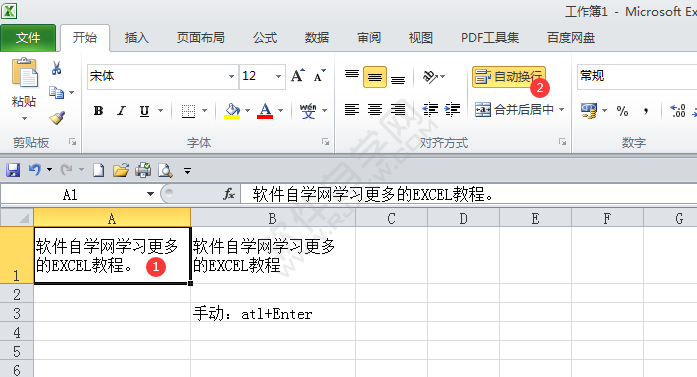This screenshot has width=697, height=377.
Task: Open font group dialog launcher
Action: point(325,142)
